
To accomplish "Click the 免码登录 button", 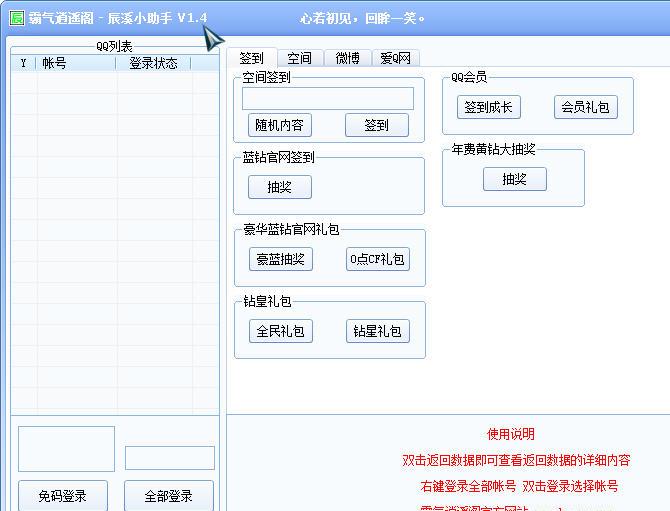I will pos(63,496).
